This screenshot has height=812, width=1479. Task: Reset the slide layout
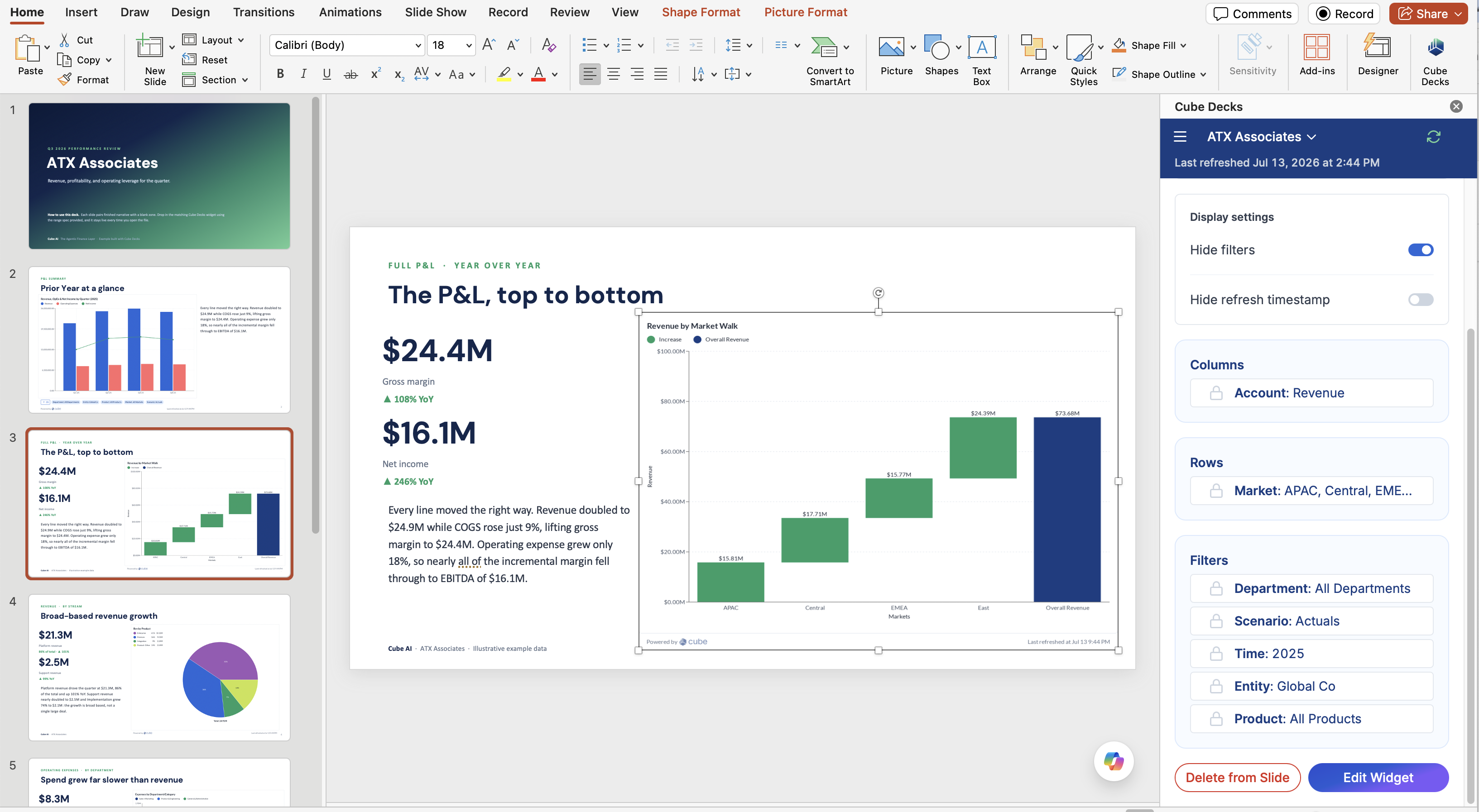tap(204, 60)
